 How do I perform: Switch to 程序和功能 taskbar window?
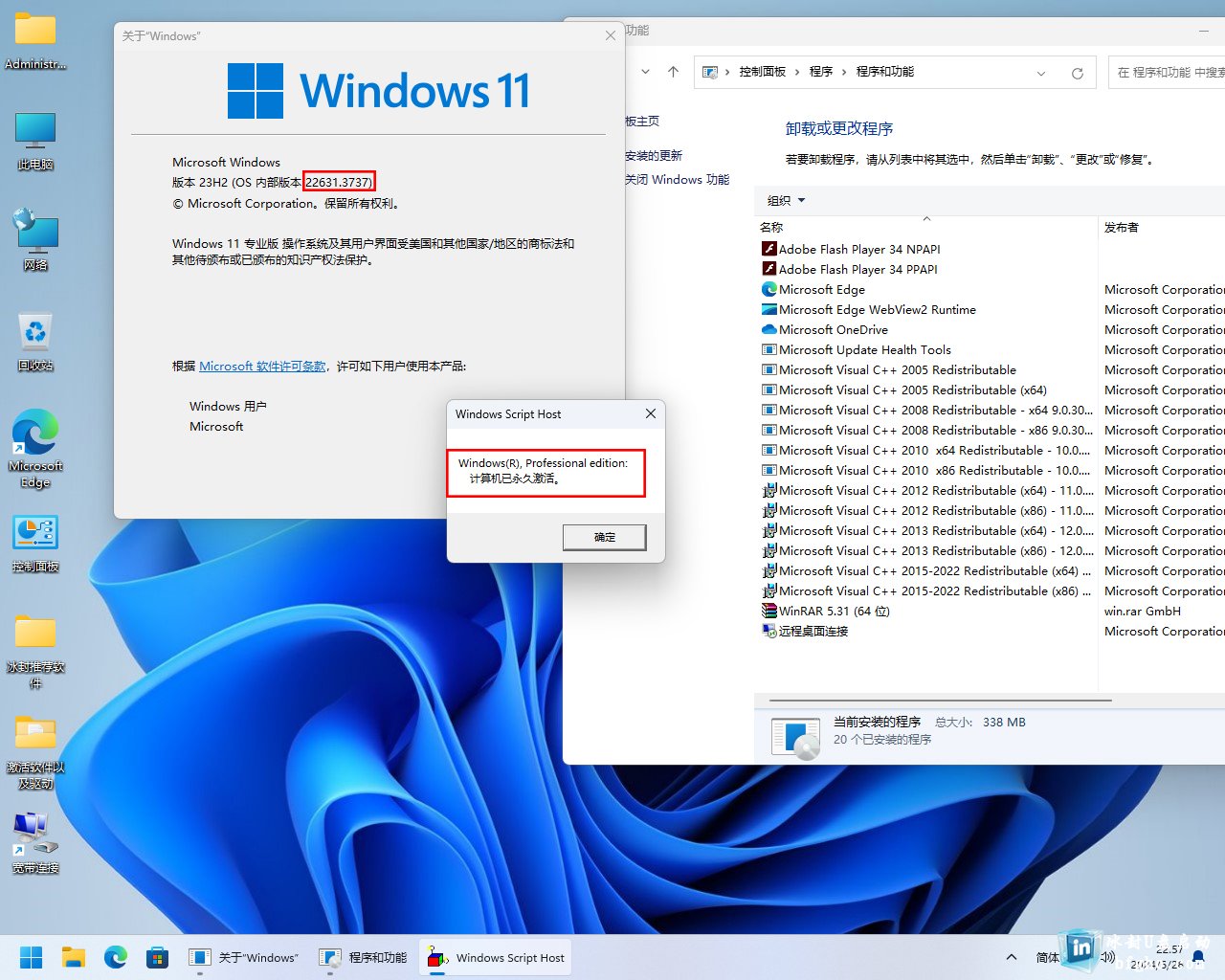click(364, 957)
